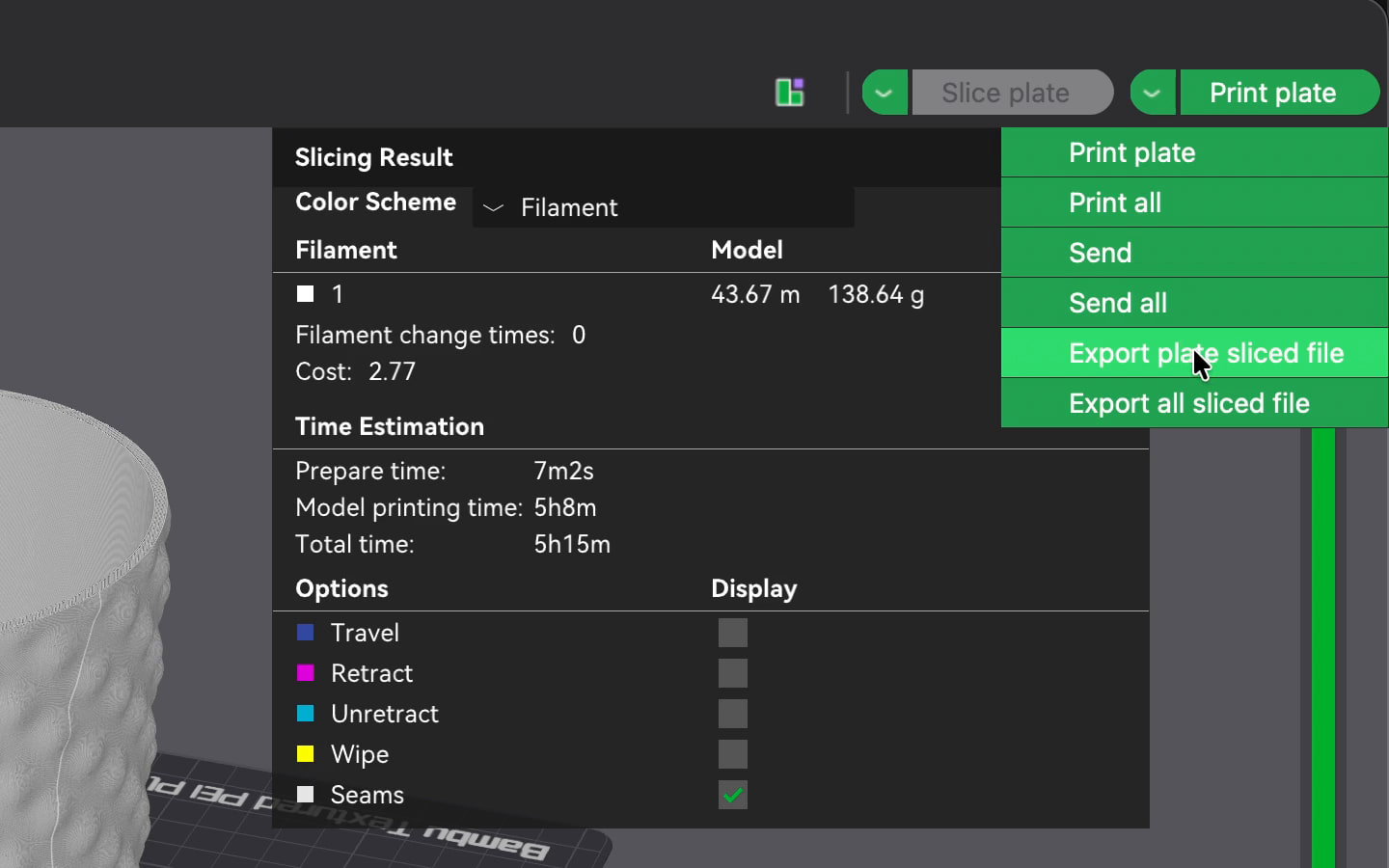Click the Model printing time 5h8m
Viewport: 1389px width, 868px height.
pos(565,507)
